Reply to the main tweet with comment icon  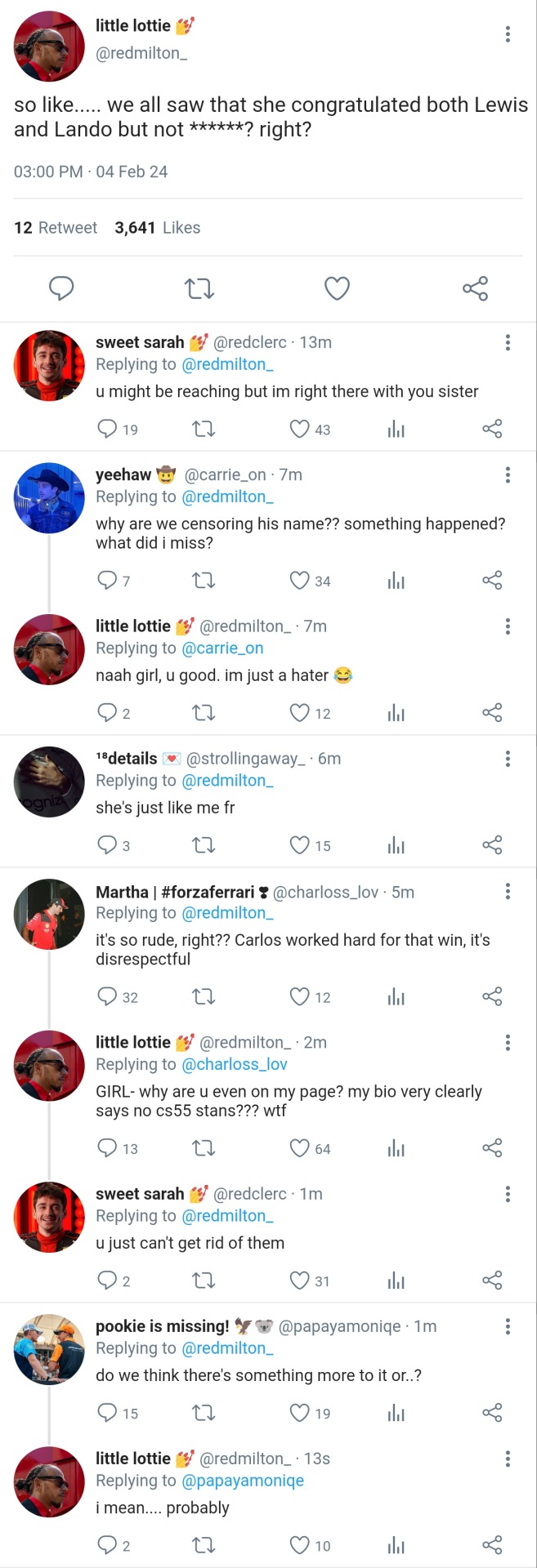point(61,288)
